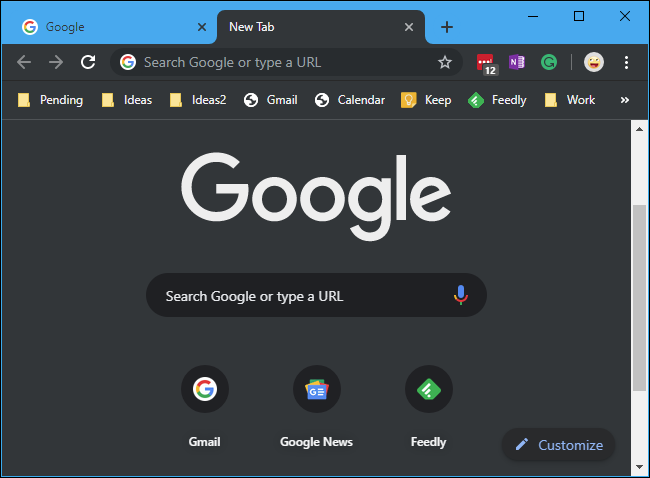Open the Feedly shortcut tile
The width and height of the screenshot is (650, 478).
click(x=429, y=407)
